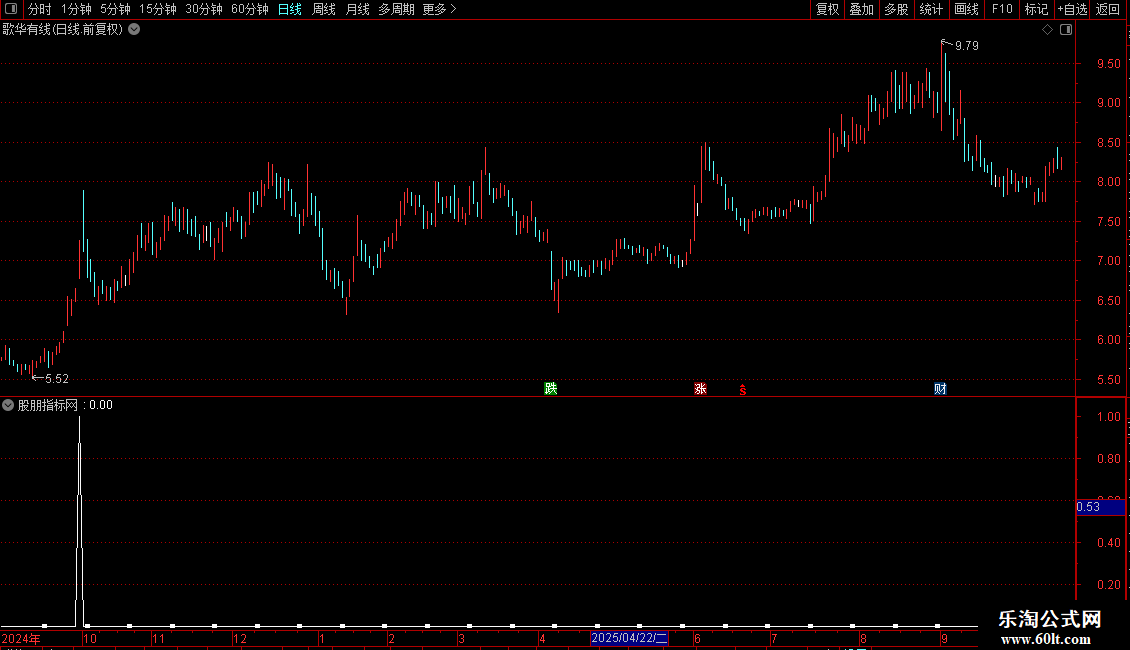Expand the dropdown beside 歌华有线 title

click(x=134, y=30)
